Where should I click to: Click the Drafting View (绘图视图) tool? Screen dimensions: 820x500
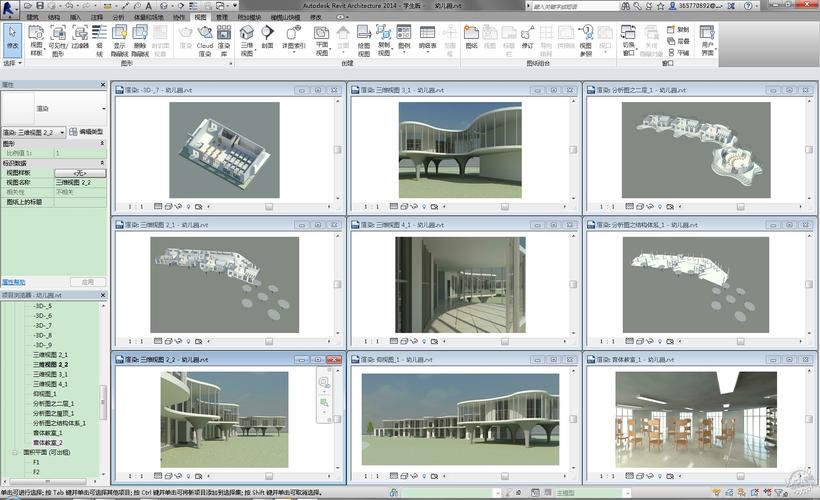364,40
